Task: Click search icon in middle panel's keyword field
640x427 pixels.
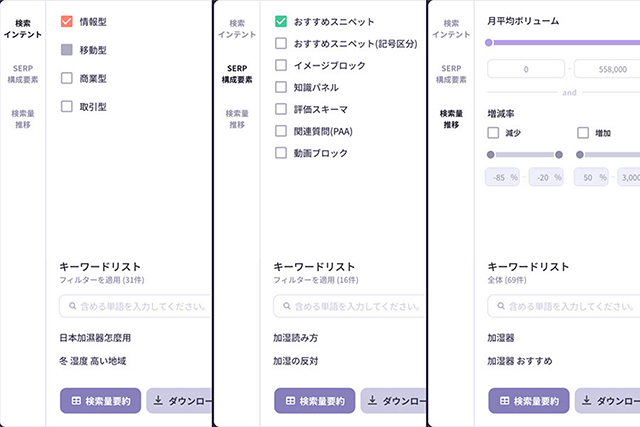Action: pos(284,306)
